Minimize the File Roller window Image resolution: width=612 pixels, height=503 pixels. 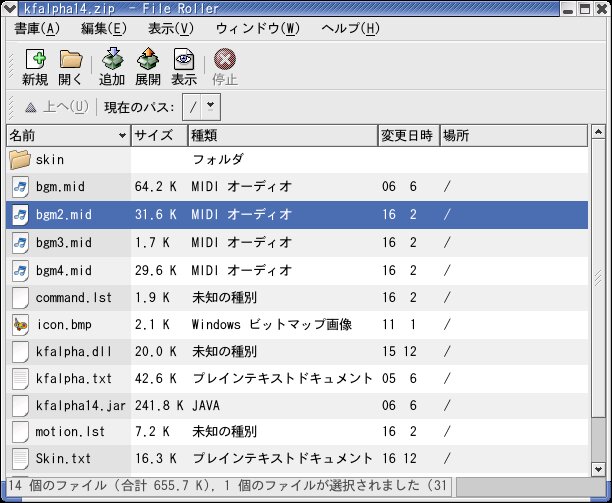pos(568,9)
